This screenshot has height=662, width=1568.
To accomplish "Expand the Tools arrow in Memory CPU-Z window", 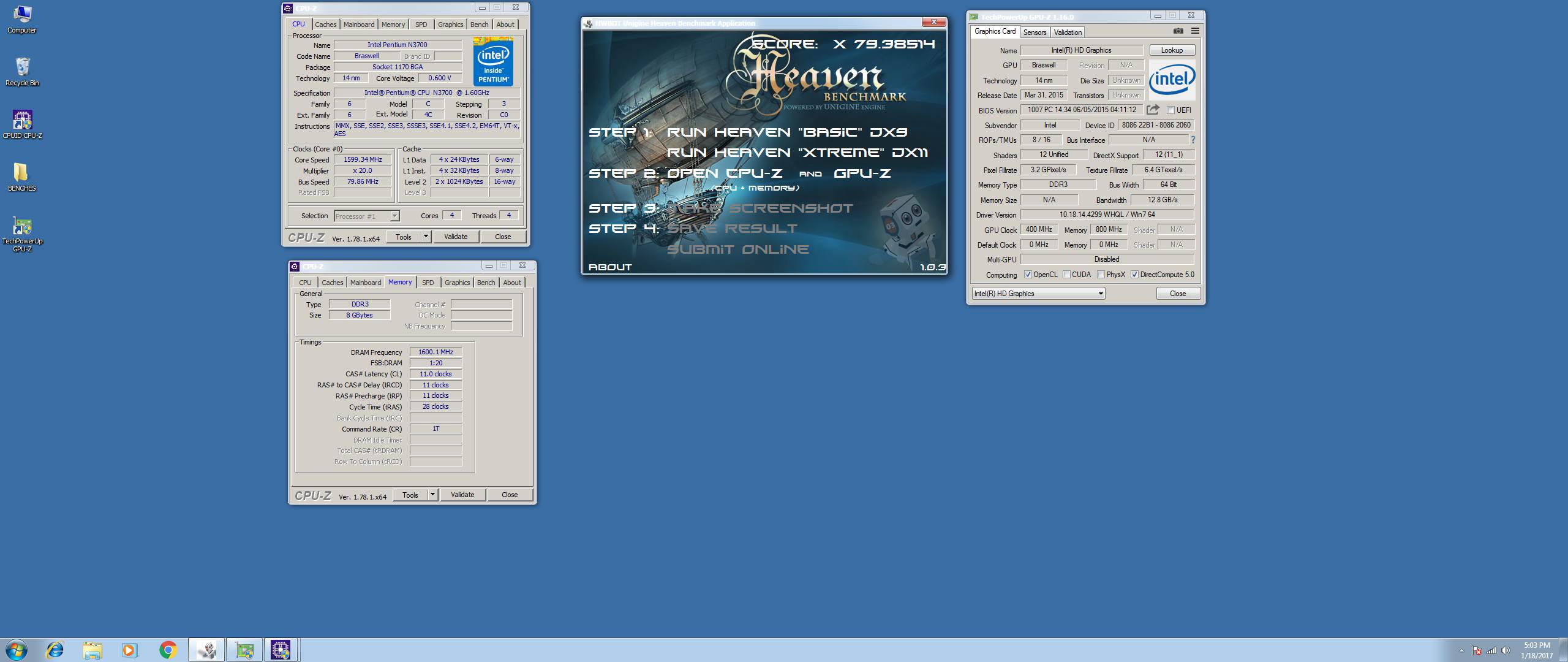I will coord(433,495).
